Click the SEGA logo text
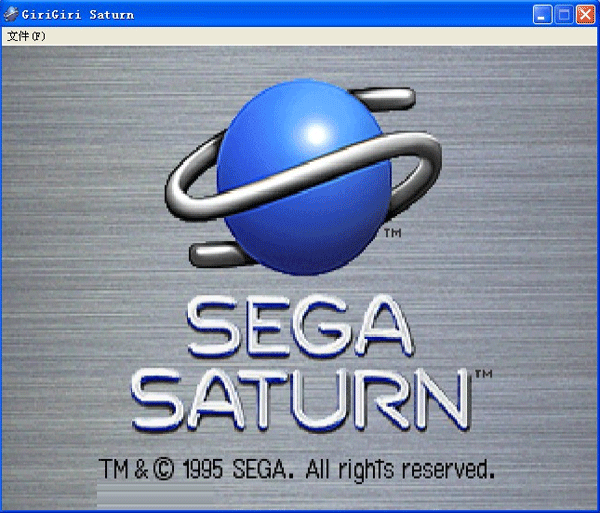 [x=300, y=327]
